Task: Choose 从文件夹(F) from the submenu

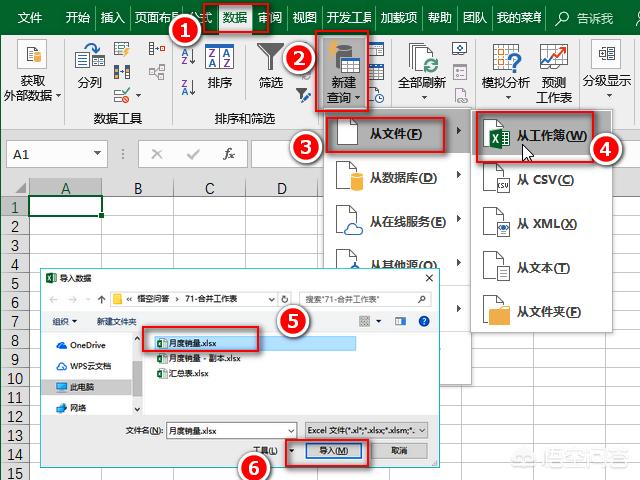Action: tap(541, 312)
